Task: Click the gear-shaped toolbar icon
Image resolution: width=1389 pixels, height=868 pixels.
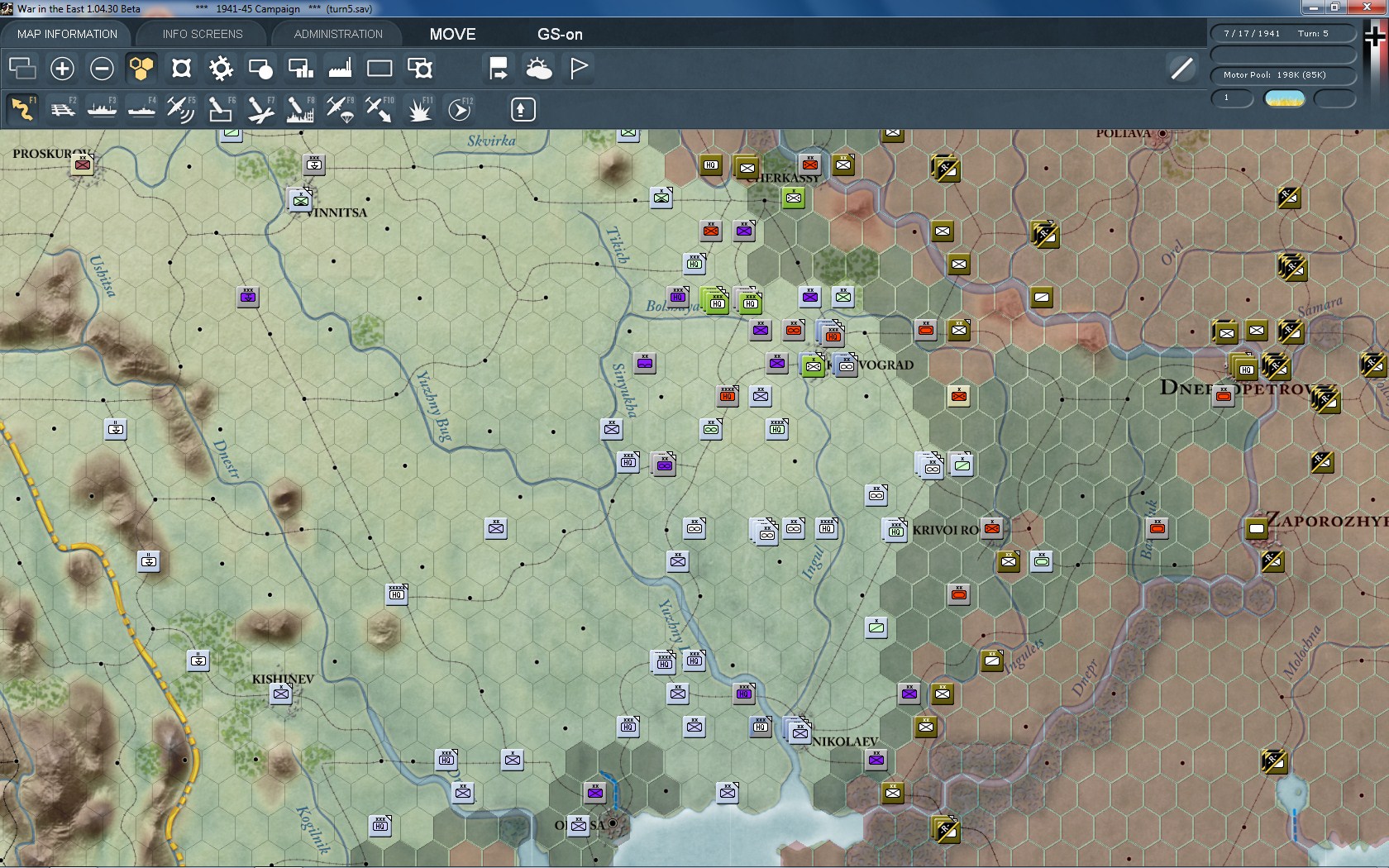Action: tap(221, 69)
